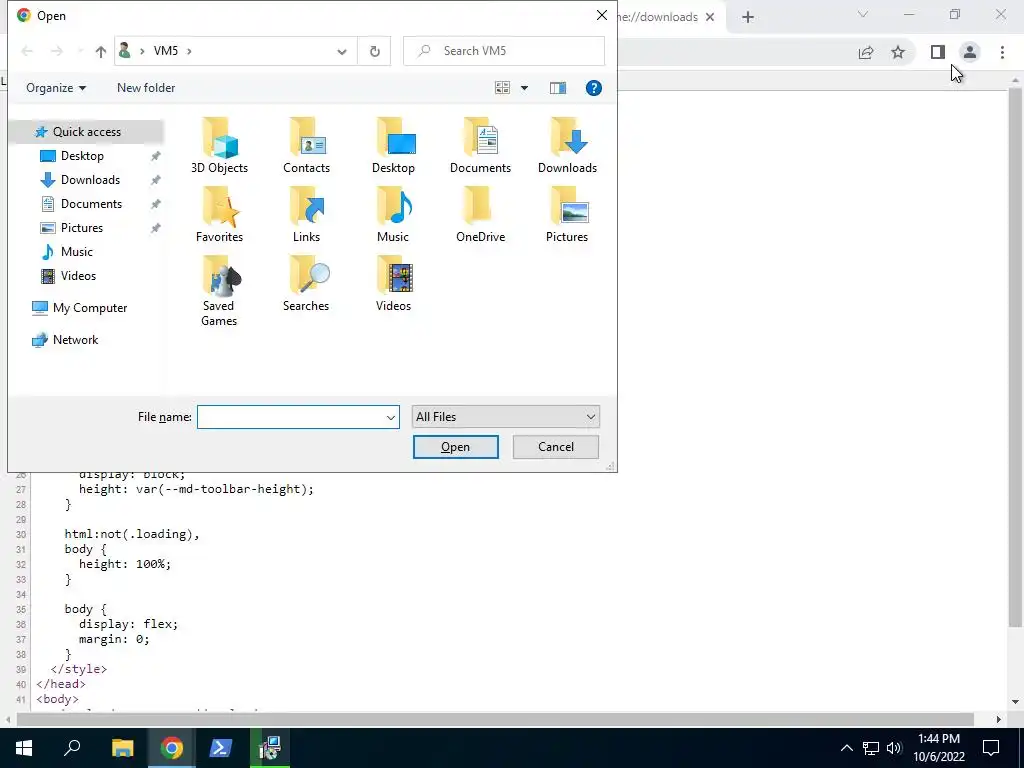
Task: Select the Videos folder in file list
Action: click(393, 284)
